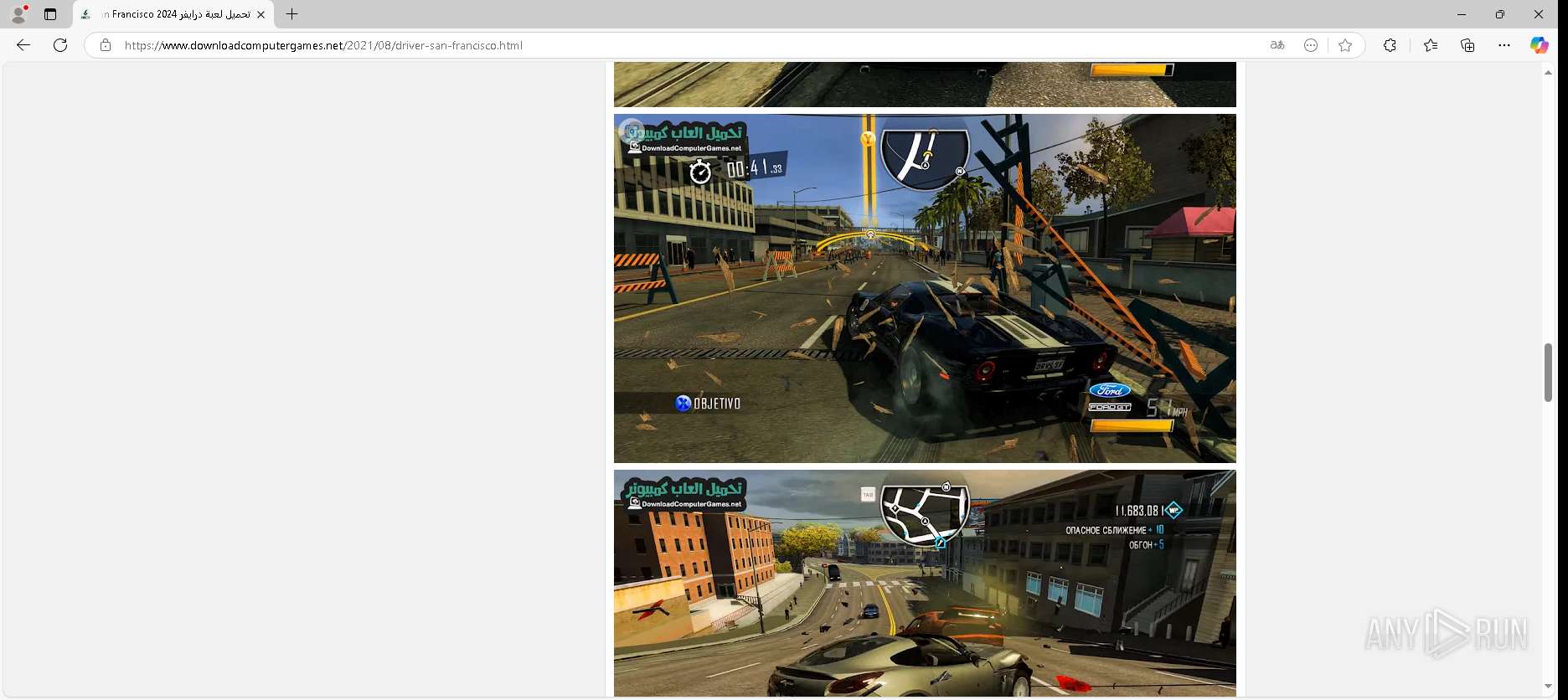Open the Collections icon
Image resolution: width=1568 pixels, height=700 pixels.
(1467, 45)
